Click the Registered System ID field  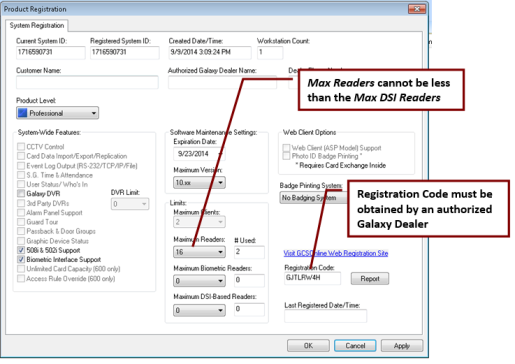pos(124,52)
